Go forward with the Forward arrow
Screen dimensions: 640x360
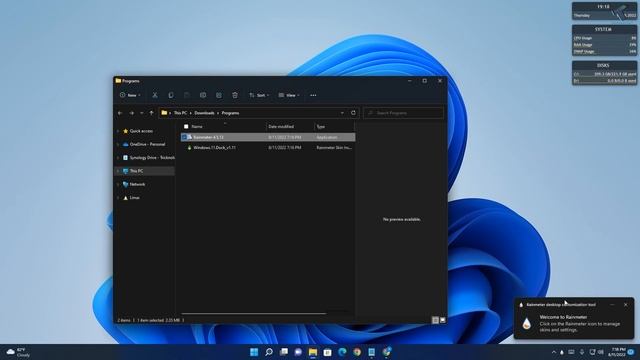pyautogui.click(x=131, y=113)
